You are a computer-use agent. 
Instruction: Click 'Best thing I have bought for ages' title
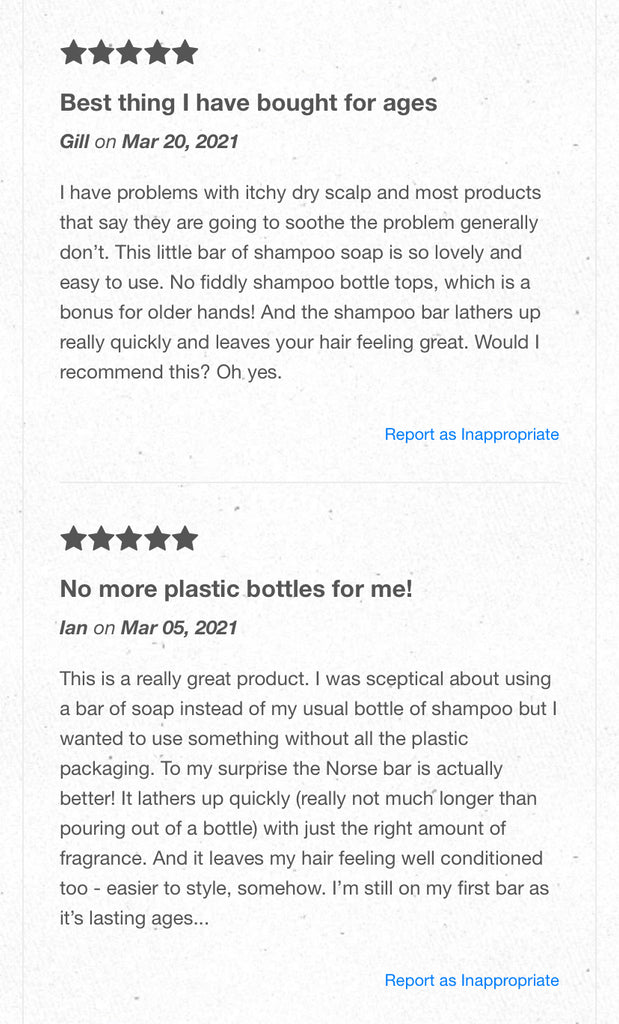click(x=248, y=103)
